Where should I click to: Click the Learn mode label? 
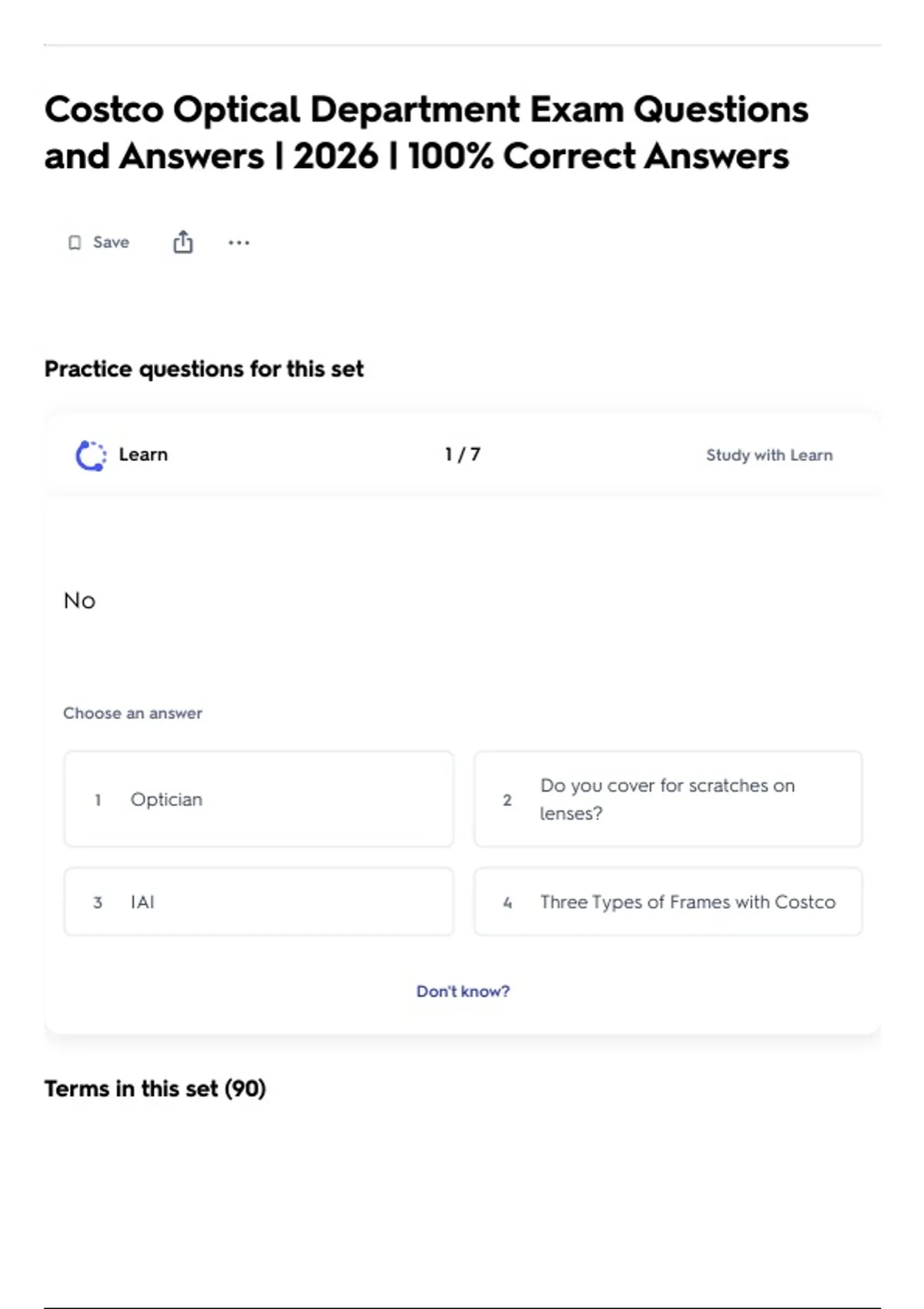[x=143, y=454]
